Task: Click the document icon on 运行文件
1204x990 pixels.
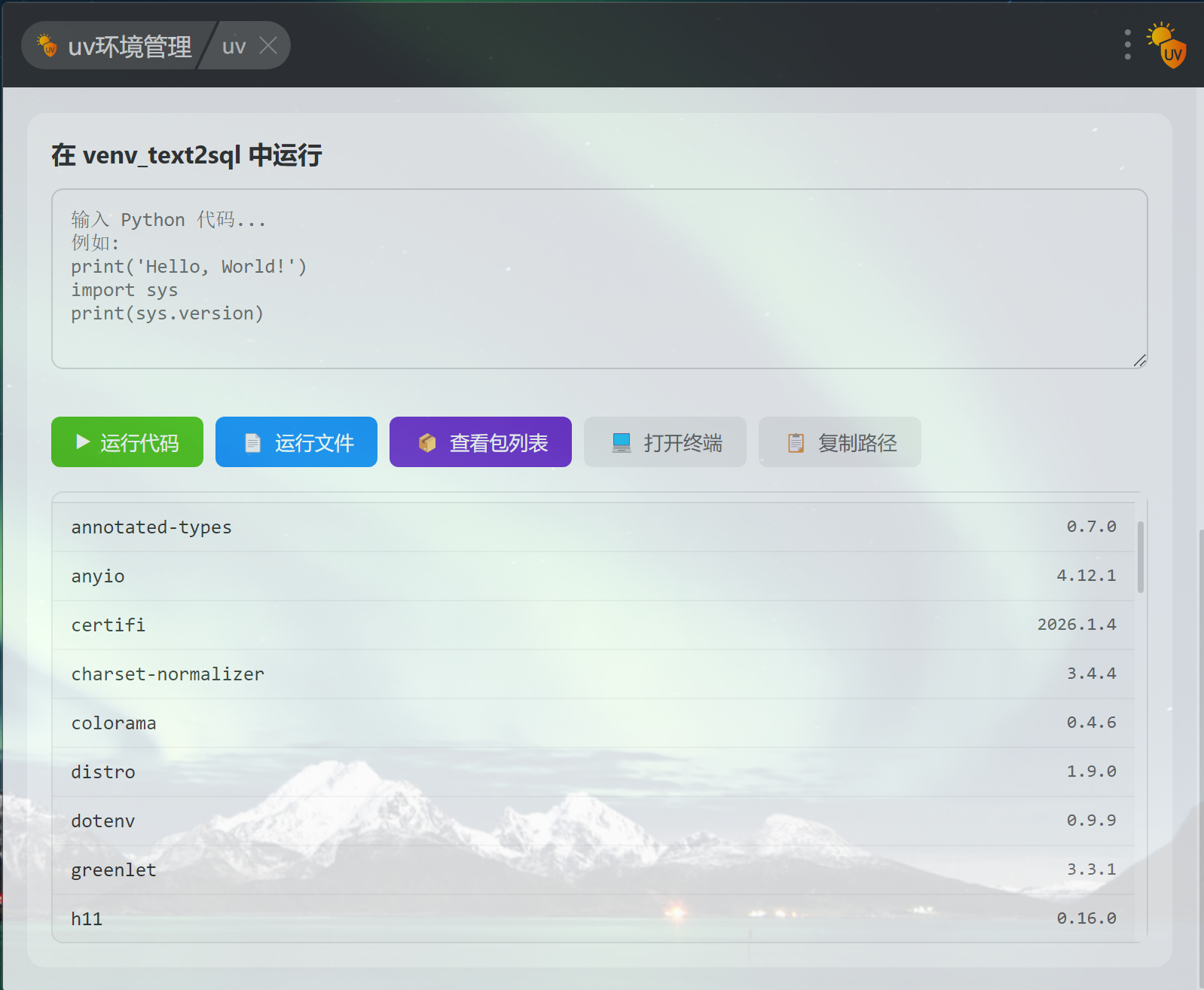Action: coord(252,443)
